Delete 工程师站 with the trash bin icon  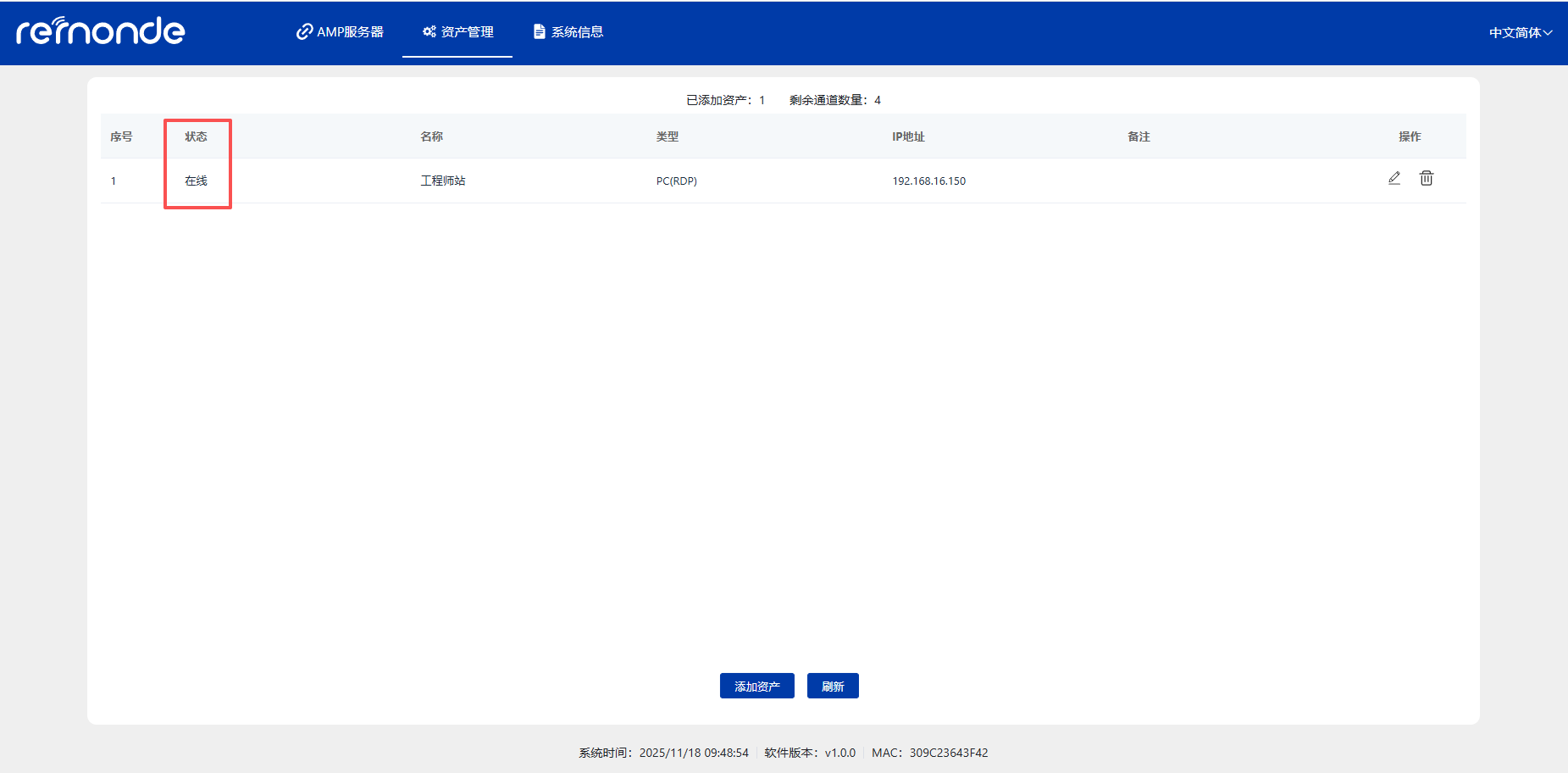pos(1427,178)
